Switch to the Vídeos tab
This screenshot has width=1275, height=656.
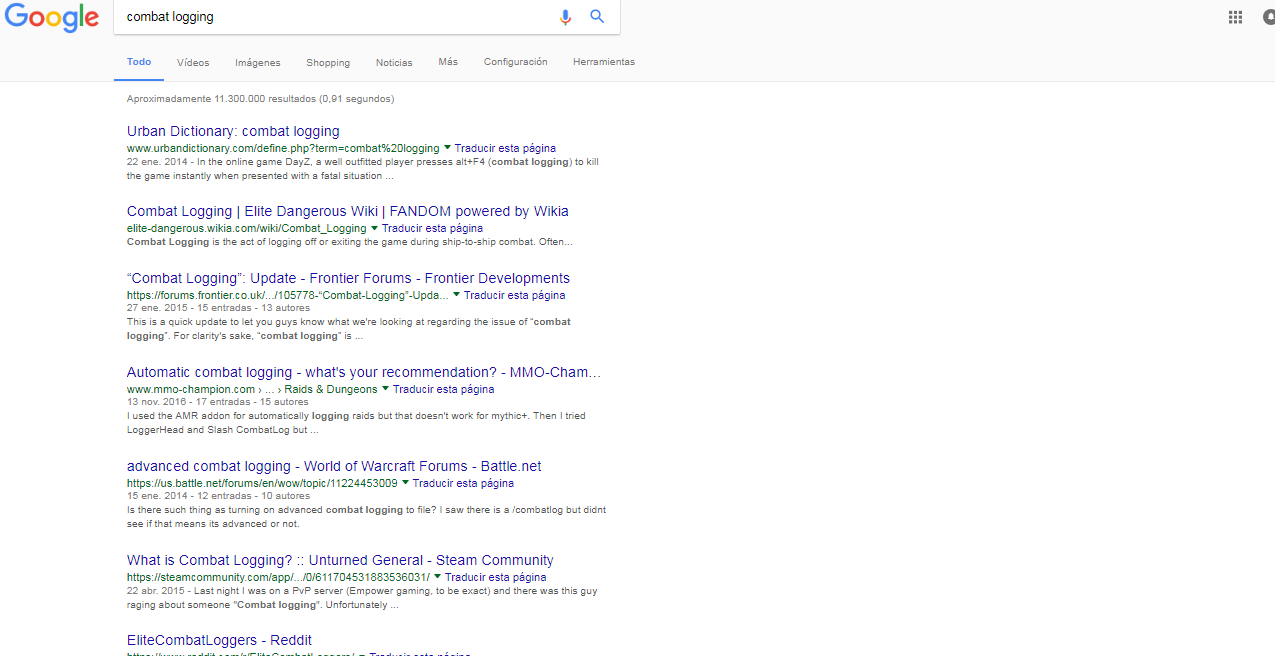point(193,62)
